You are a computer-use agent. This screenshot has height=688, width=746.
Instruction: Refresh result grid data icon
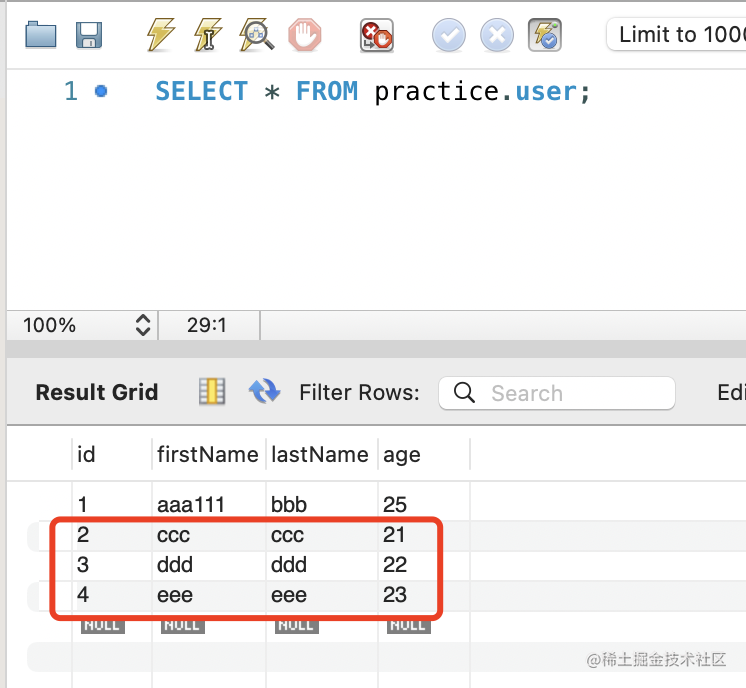264,392
